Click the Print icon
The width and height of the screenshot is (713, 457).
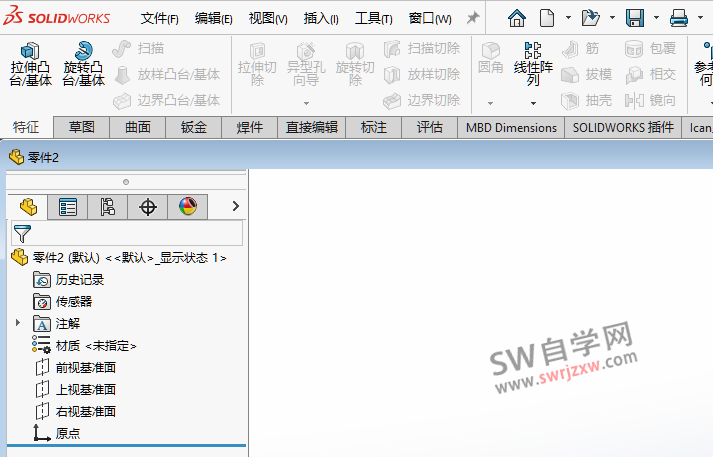tap(678, 18)
